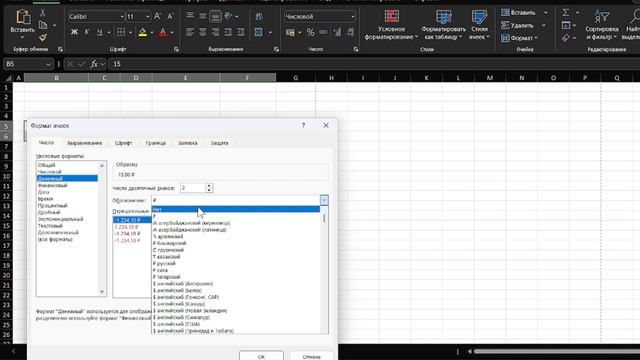The image size is (640, 360).
Task: Switch to Шрифт tab in dialog
Action: tap(123, 143)
